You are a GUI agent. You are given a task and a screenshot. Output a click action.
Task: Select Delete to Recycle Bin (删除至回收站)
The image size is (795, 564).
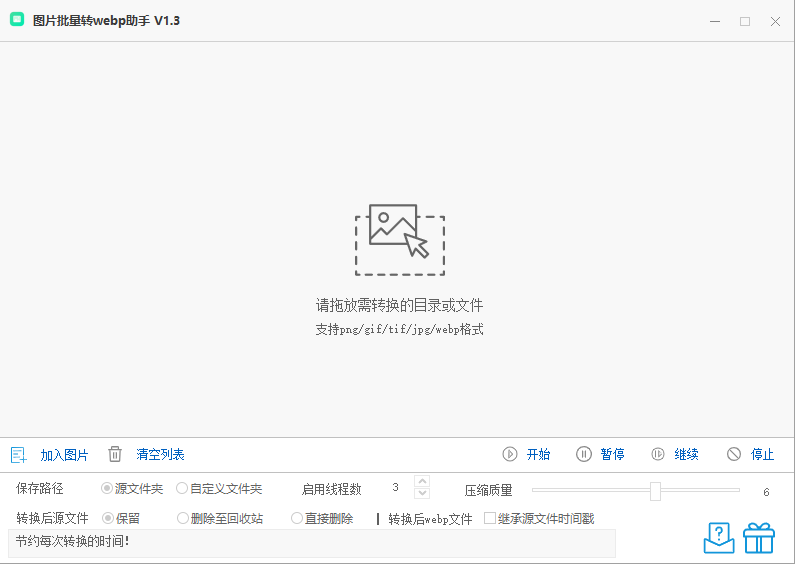click(x=182, y=519)
